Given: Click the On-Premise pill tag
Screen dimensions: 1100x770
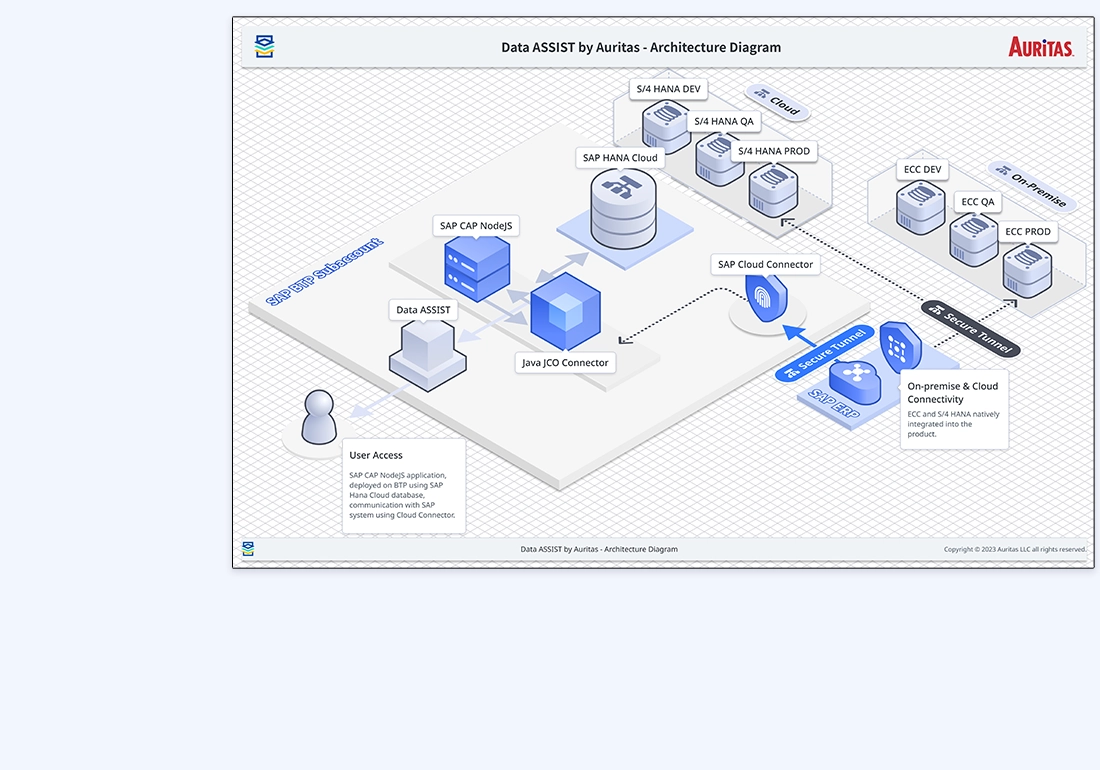Looking at the screenshot, I should 1032,186.
